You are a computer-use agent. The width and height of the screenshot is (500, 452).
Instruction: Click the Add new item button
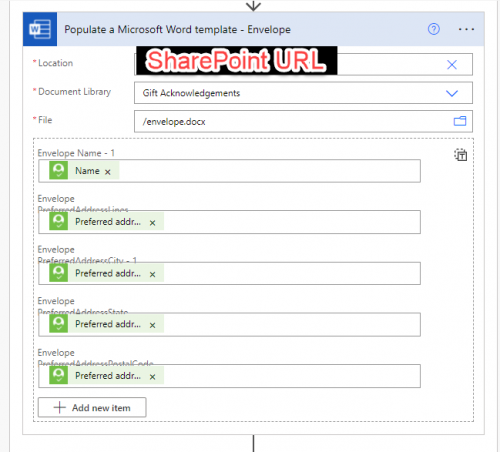tap(92, 407)
